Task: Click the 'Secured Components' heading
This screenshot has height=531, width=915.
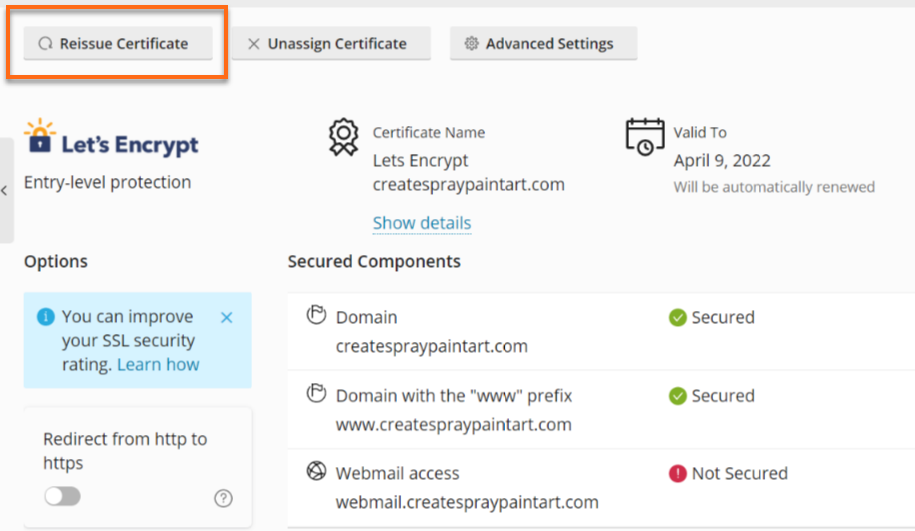Action: click(x=374, y=261)
